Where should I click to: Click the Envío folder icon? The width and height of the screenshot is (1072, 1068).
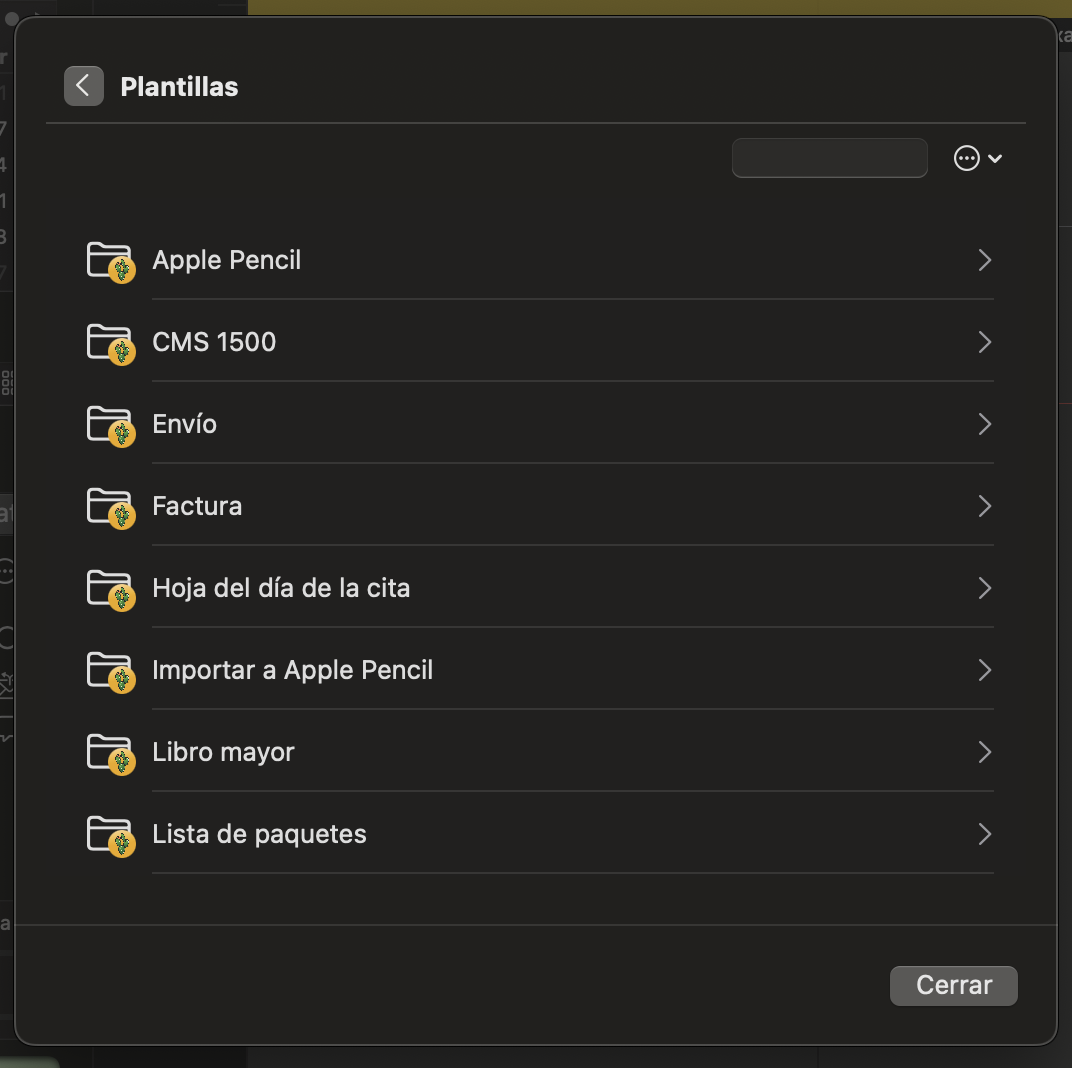pyautogui.click(x=111, y=426)
